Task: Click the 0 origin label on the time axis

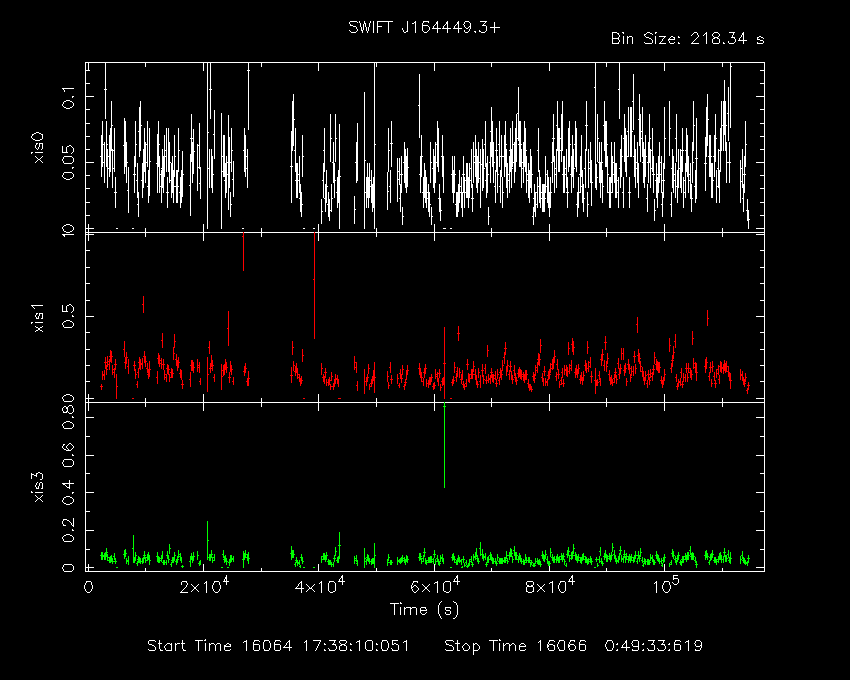Action: coord(88,587)
